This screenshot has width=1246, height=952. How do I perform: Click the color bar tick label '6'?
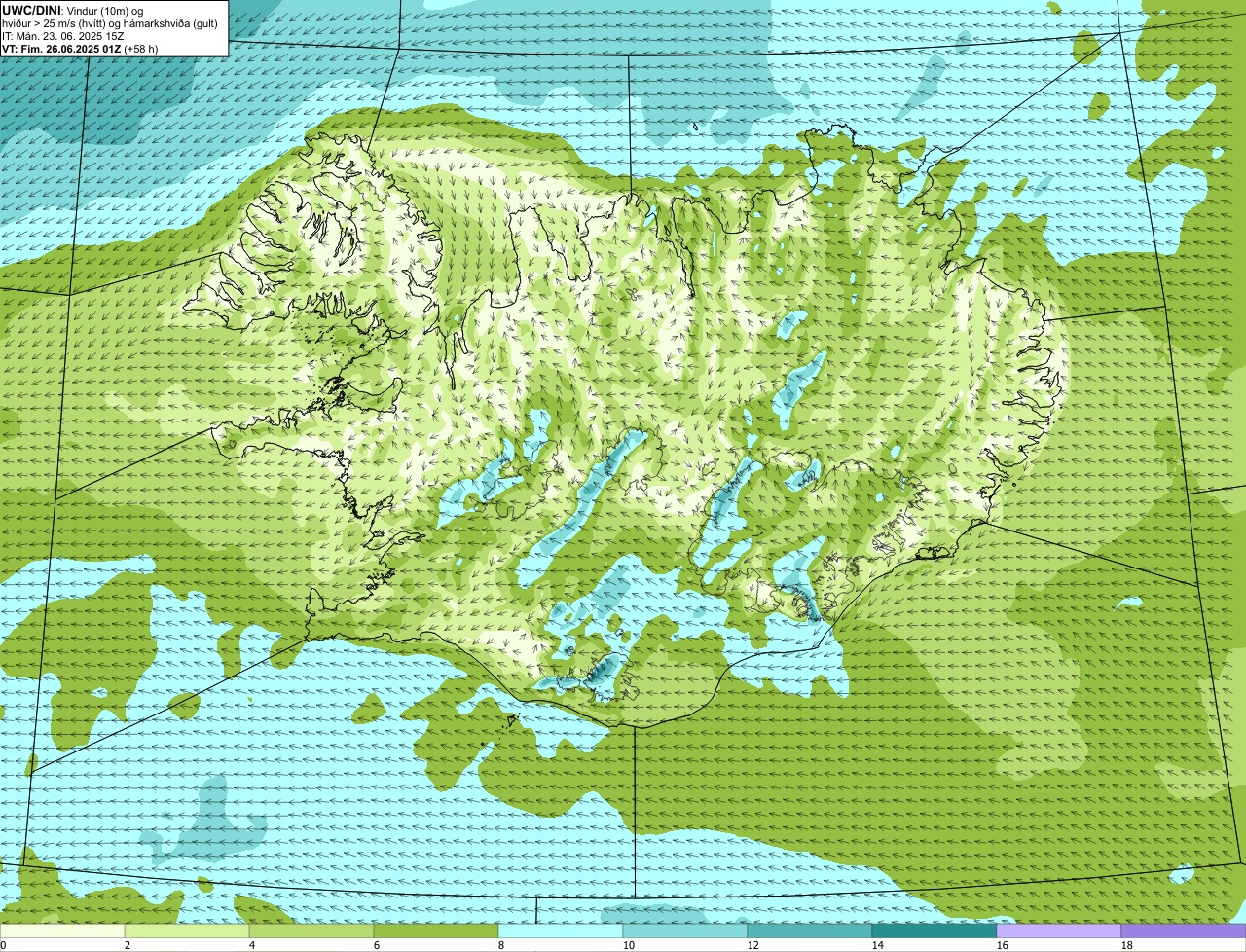point(377,945)
